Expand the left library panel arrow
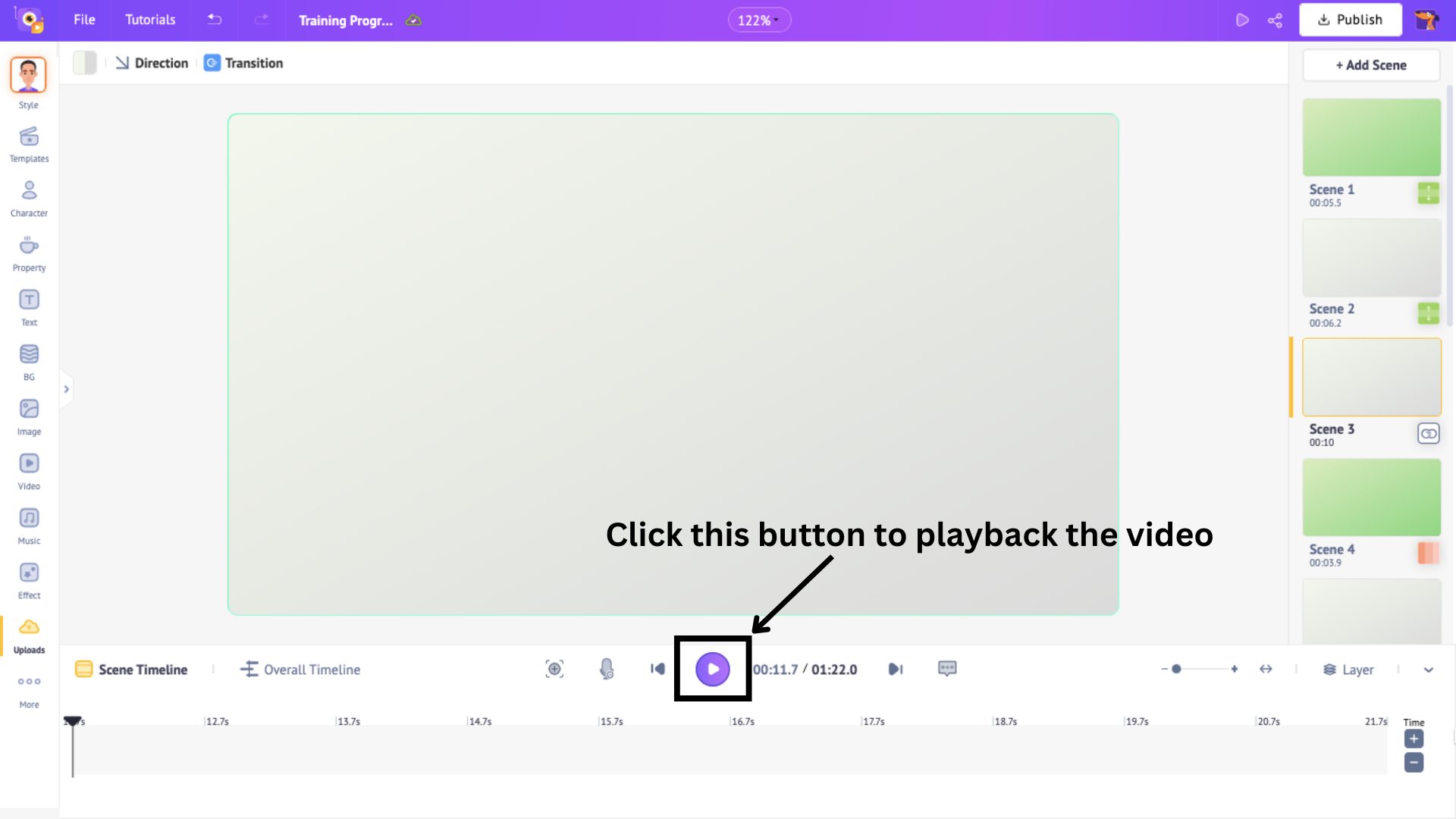This screenshot has height=819, width=1456. click(67, 389)
